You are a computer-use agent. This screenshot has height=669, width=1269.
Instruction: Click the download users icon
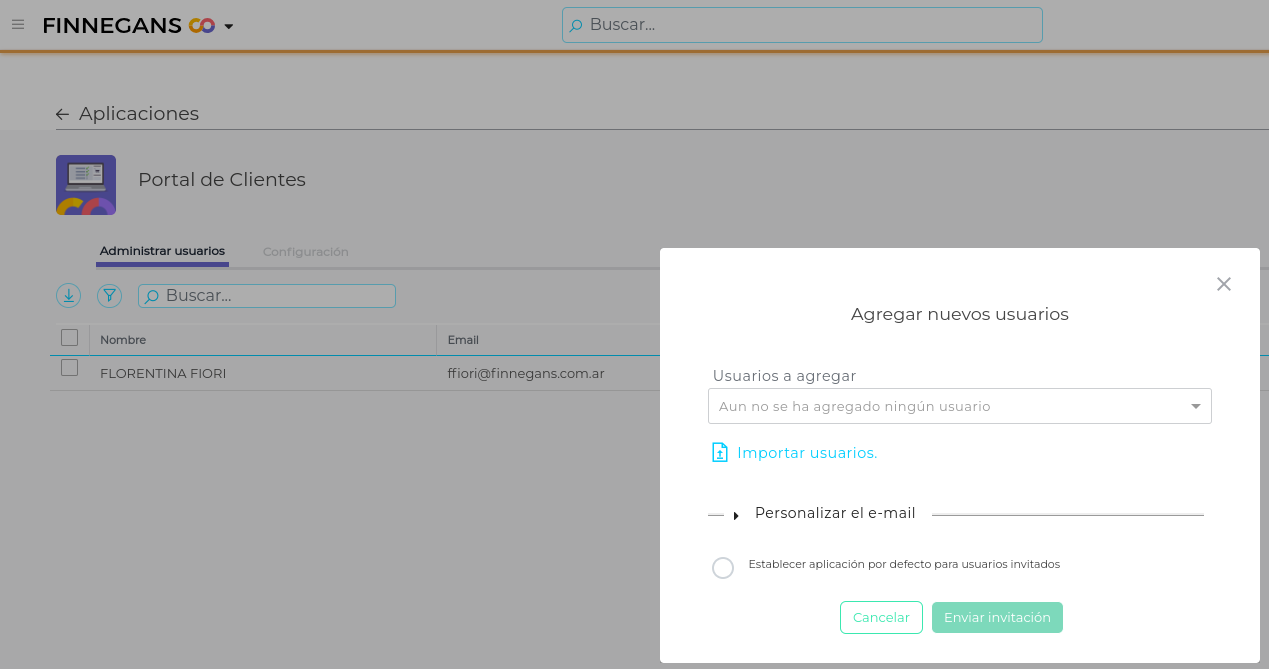pyautogui.click(x=68, y=295)
